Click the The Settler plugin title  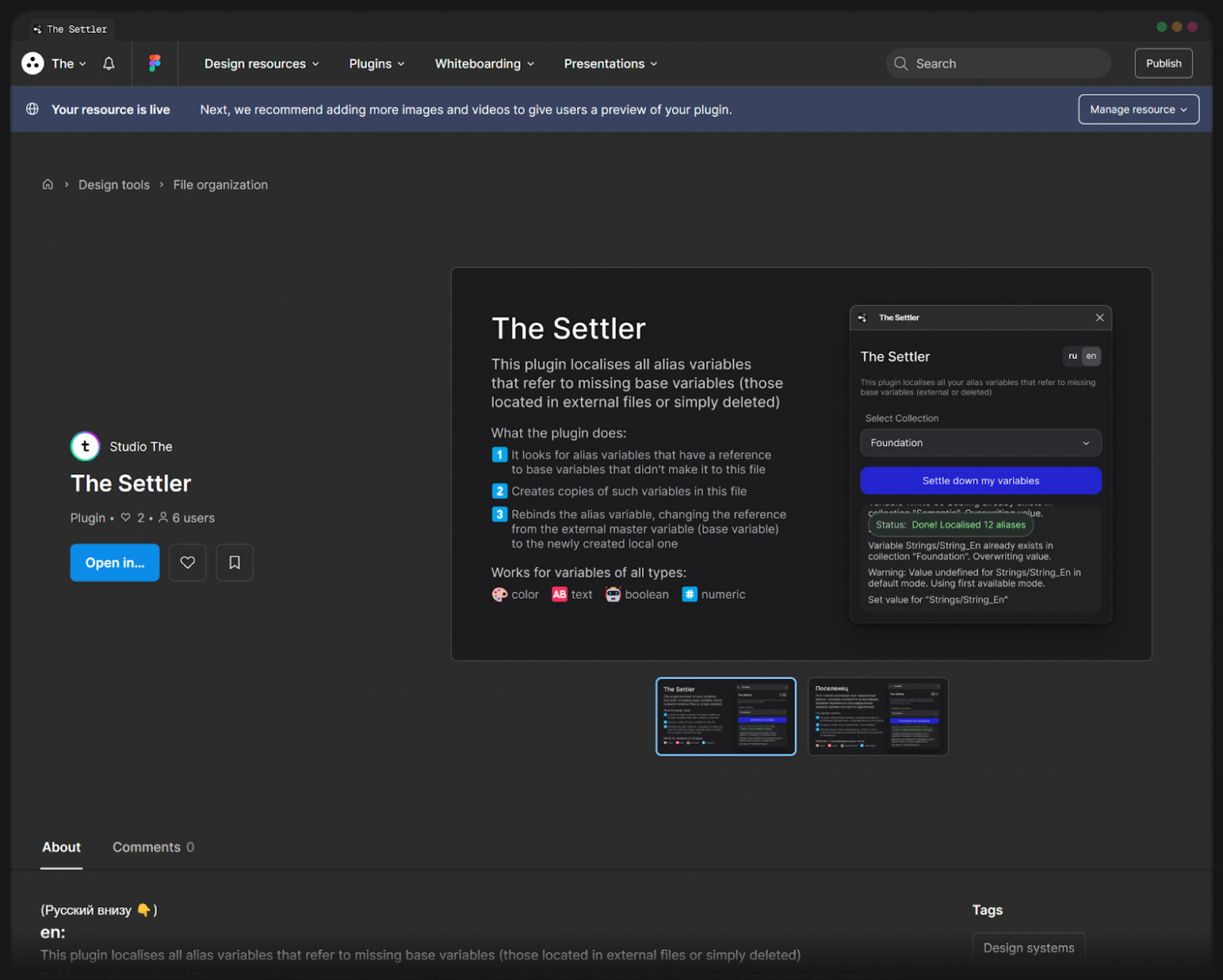(x=131, y=484)
